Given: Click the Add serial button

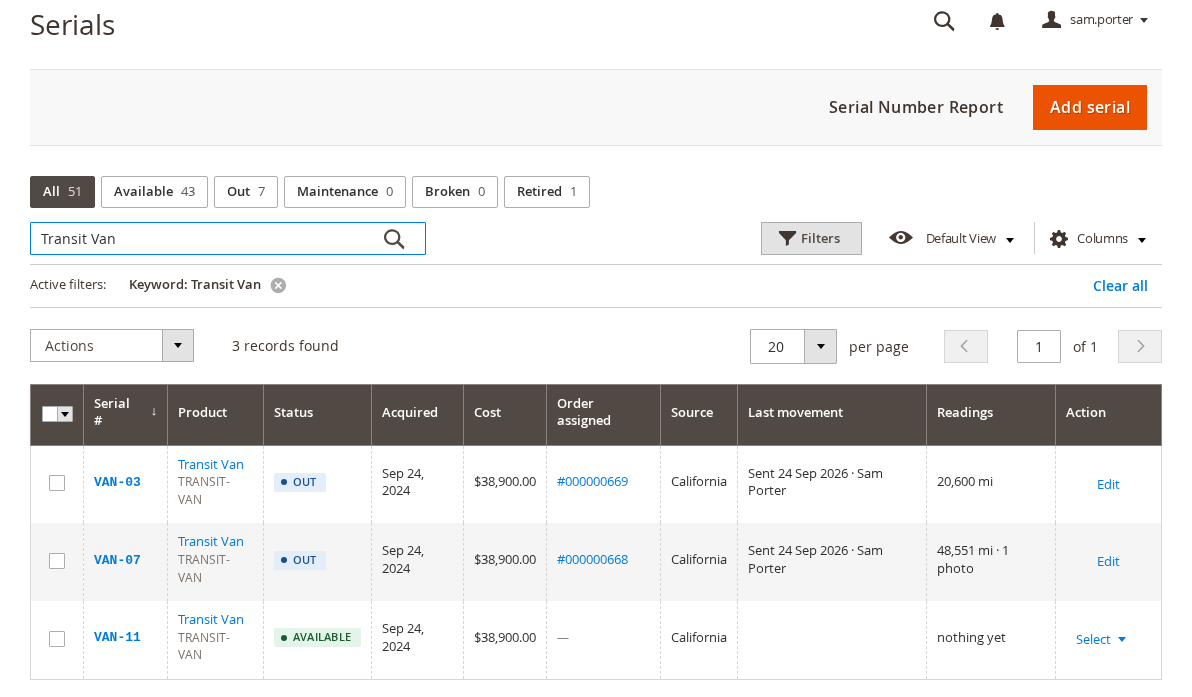Looking at the screenshot, I should [x=1089, y=107].
